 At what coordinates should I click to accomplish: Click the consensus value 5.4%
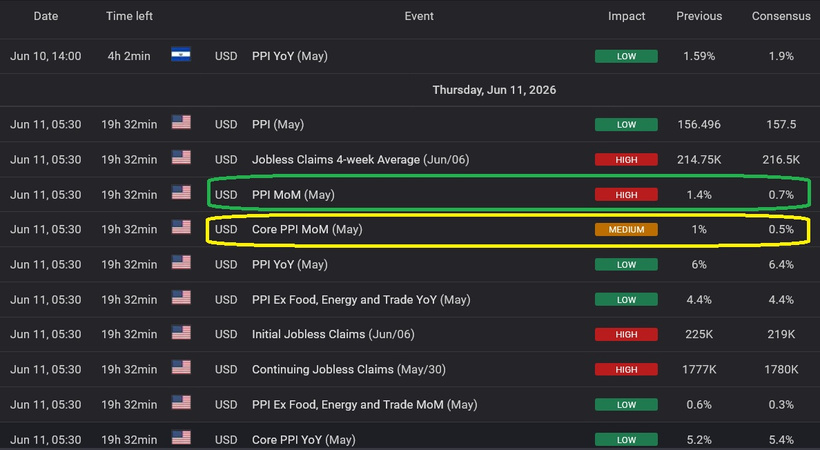(781, 440)
